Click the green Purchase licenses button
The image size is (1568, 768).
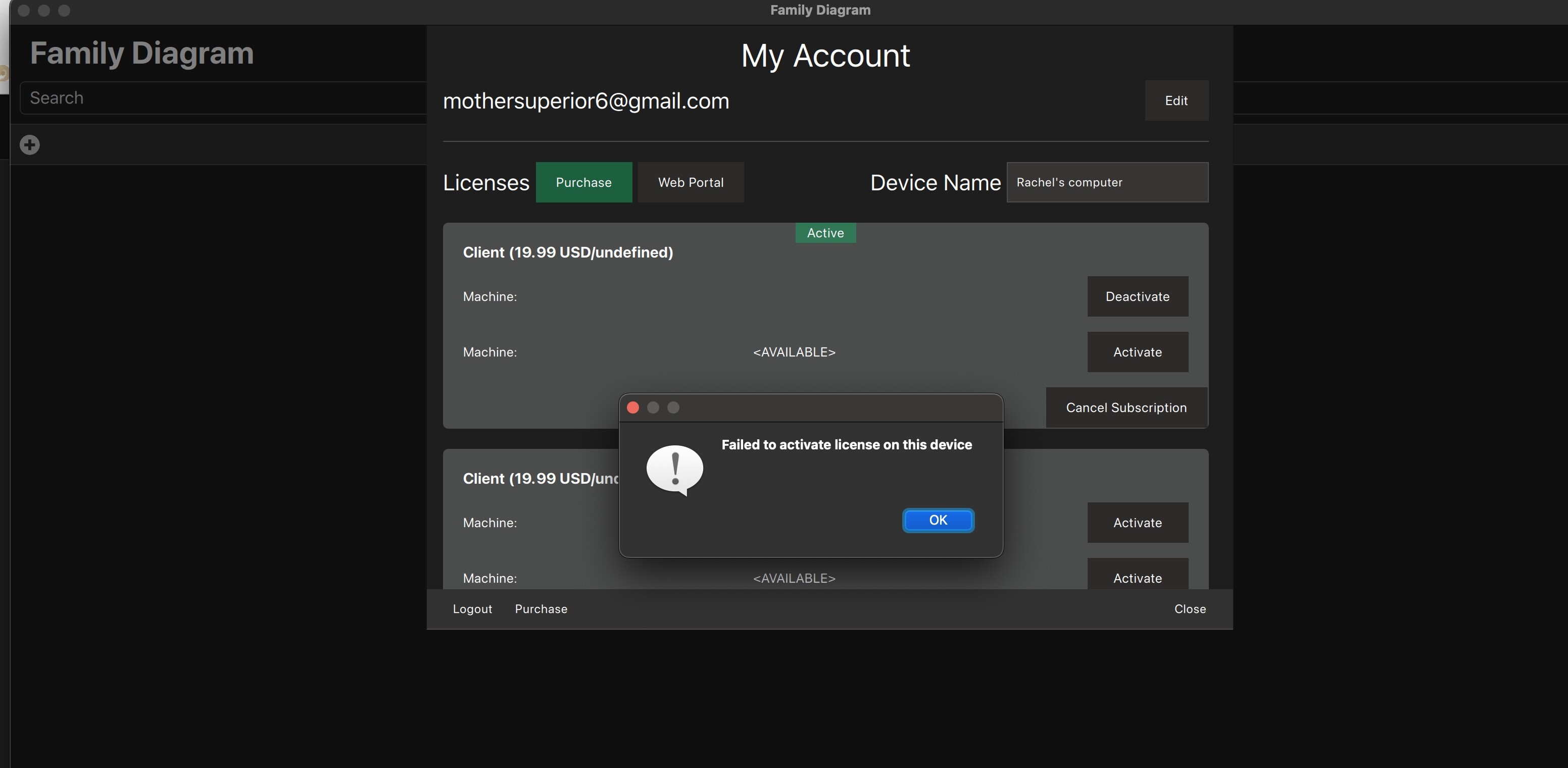tap(583, 182)
